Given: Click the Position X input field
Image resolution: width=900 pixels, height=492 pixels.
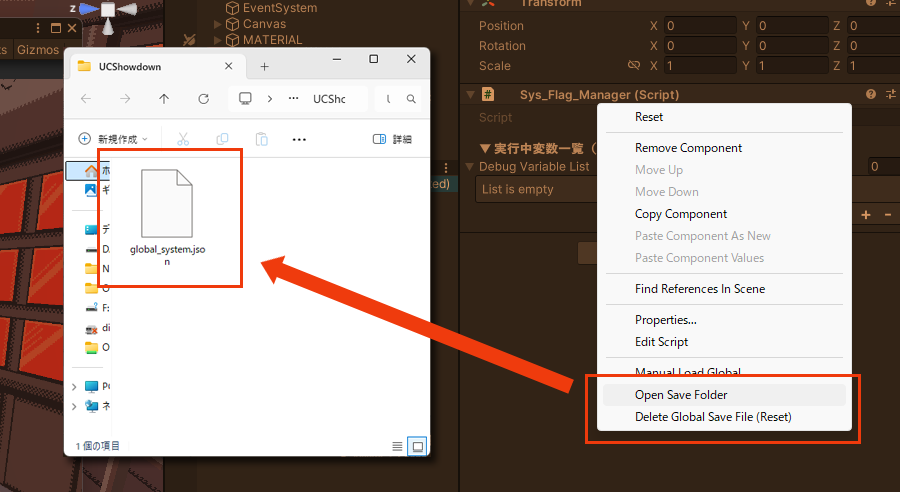Looking at the screenshot, I should pyautogui.click(x=695, y=26).
